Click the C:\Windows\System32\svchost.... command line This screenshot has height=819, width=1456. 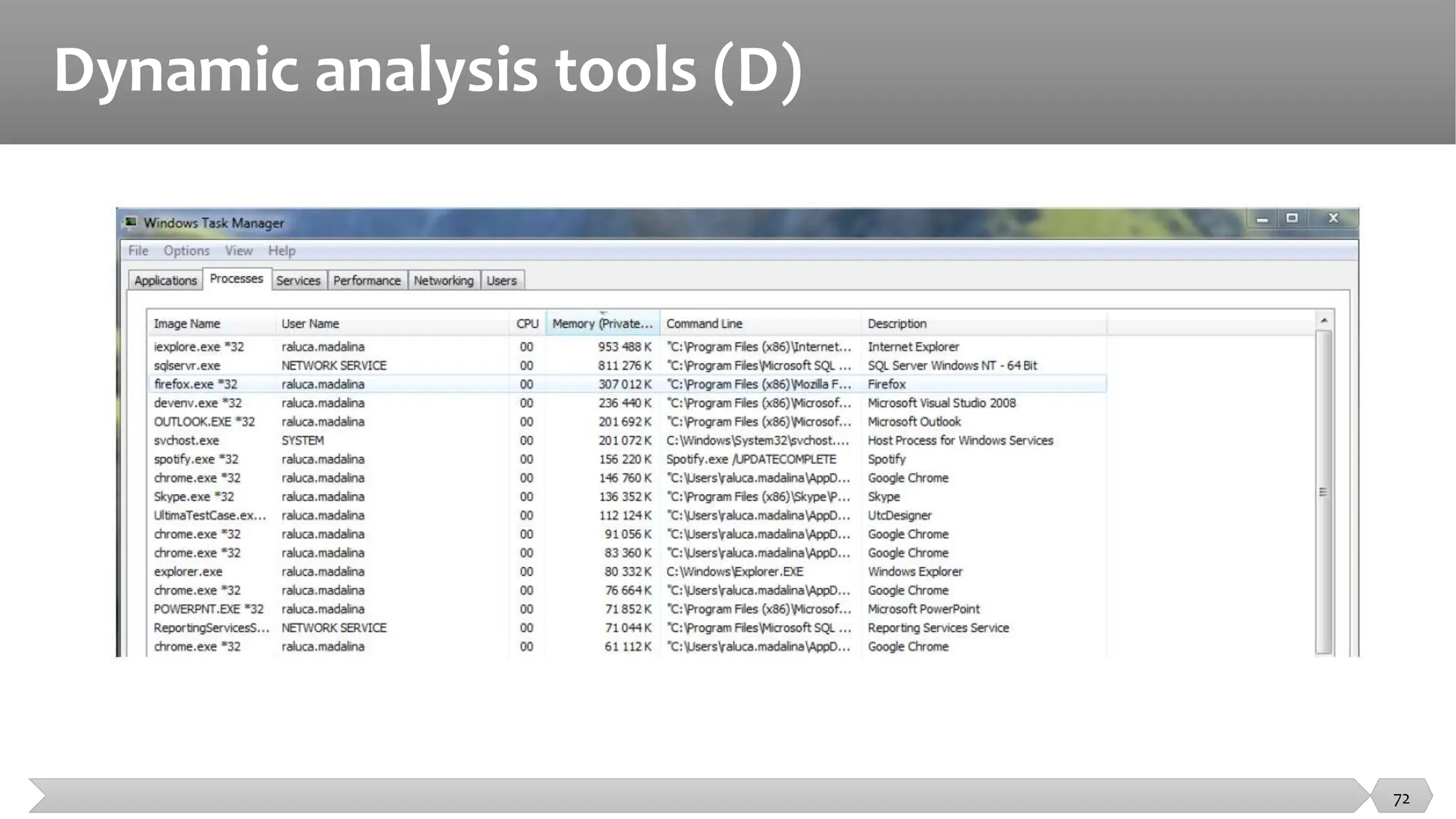click(759, 440)
